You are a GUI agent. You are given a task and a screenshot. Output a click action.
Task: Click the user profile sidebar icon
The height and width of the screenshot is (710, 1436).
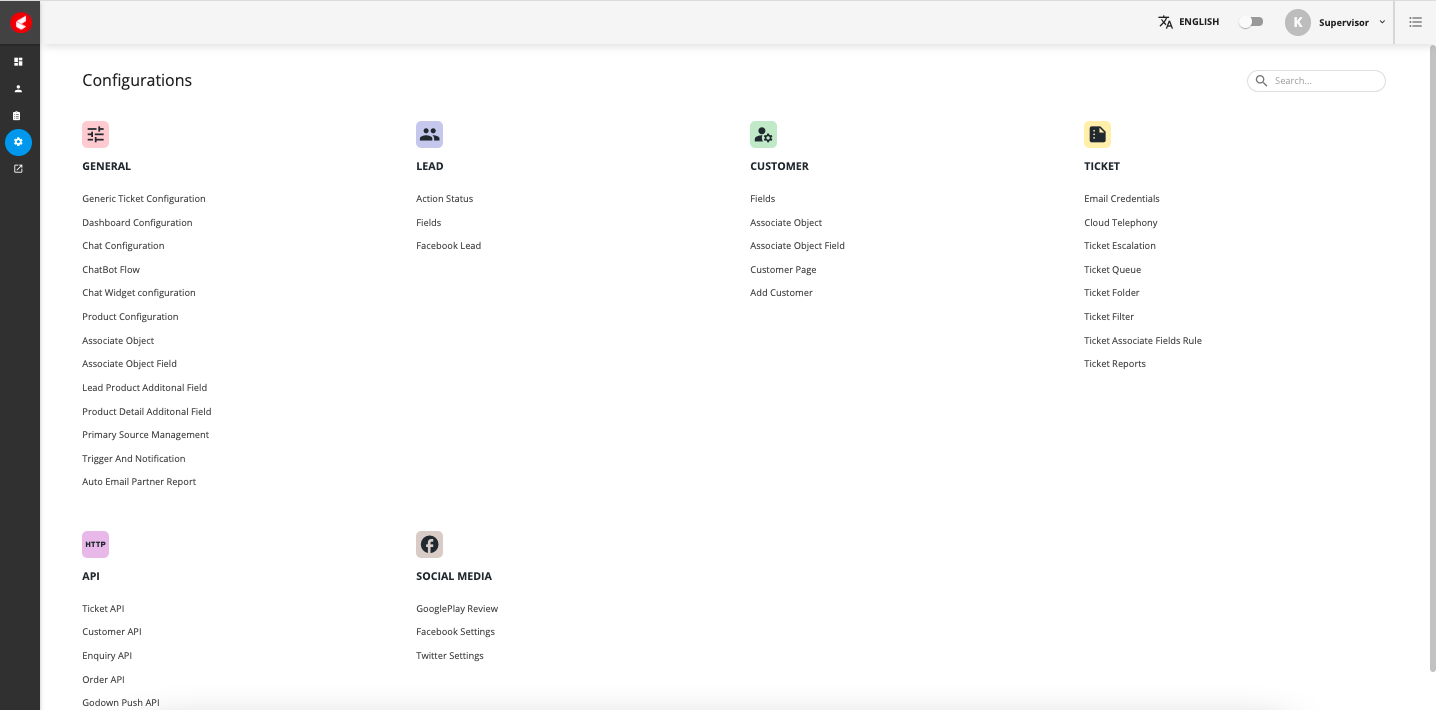tap(18, 89)
